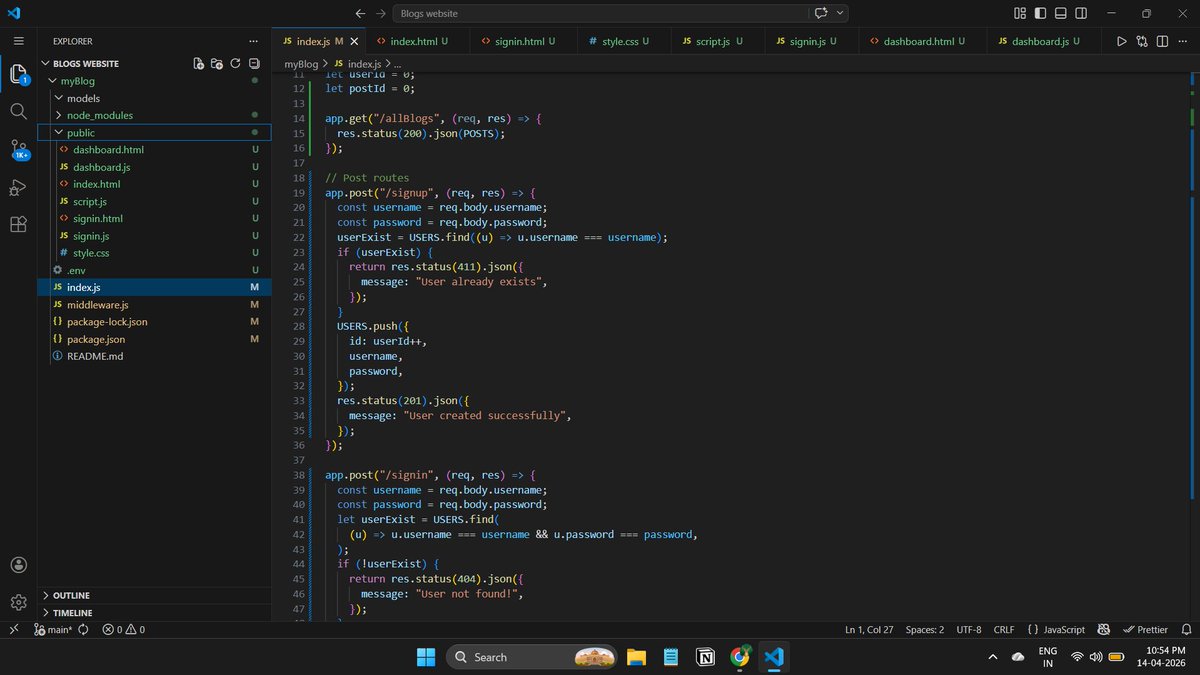
Task: Collapse all folders in Explorer
Action: click(x=254, y=63)
